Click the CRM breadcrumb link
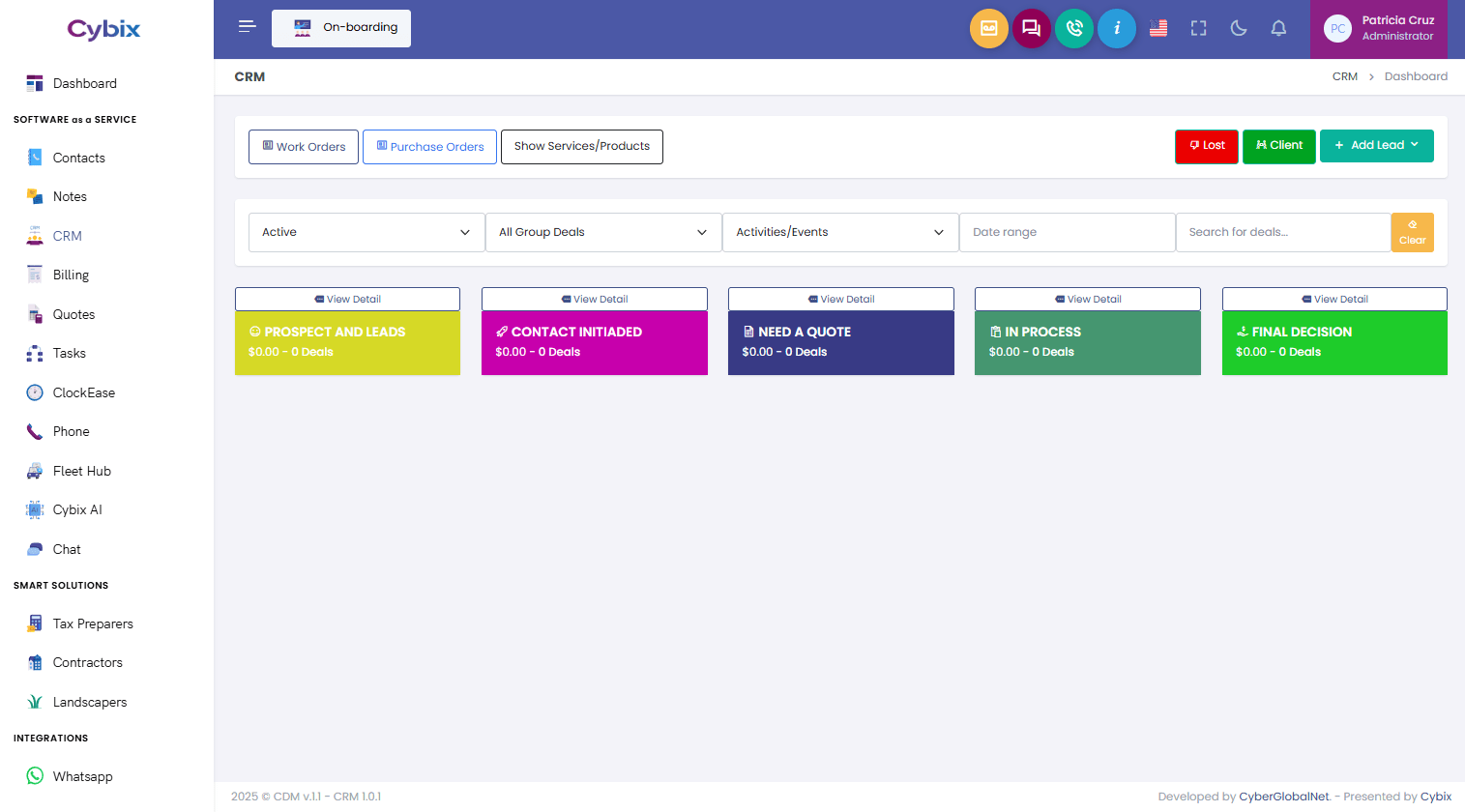The width and height of the screenshot is (1465, 812). coord(1345,76)
